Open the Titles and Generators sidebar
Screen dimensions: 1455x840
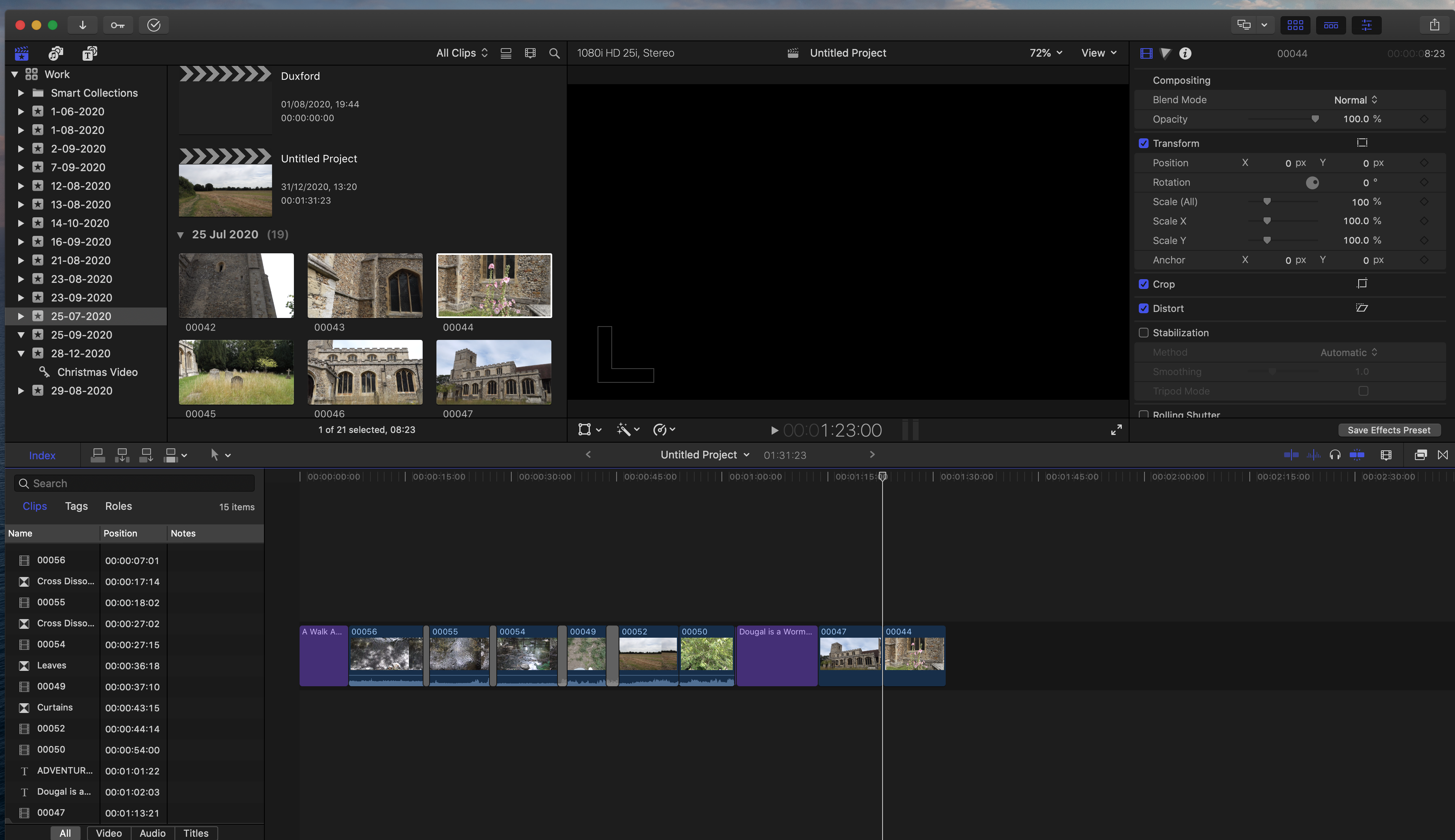point(89,53)
